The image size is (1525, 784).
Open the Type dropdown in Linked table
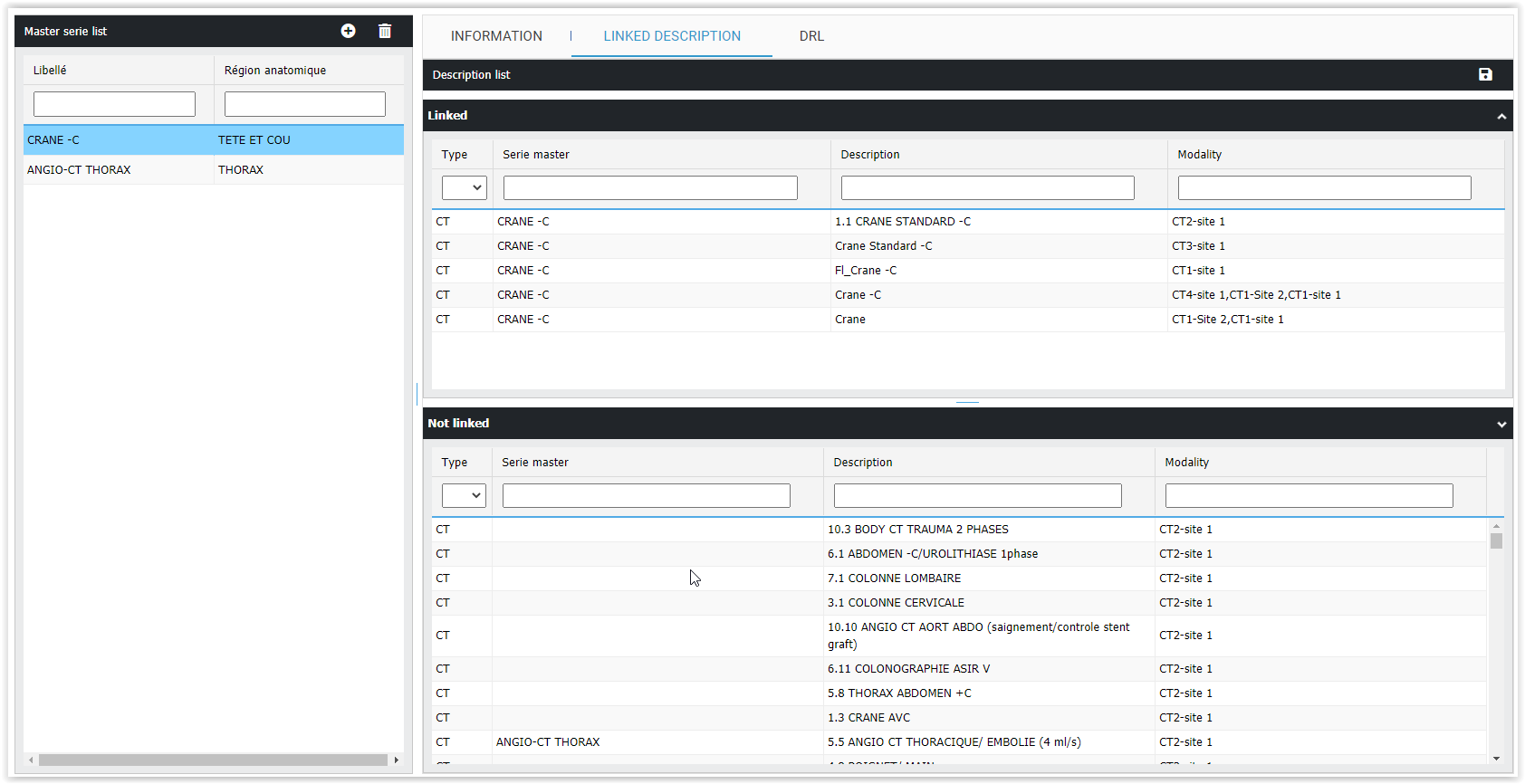click(464, 187)
